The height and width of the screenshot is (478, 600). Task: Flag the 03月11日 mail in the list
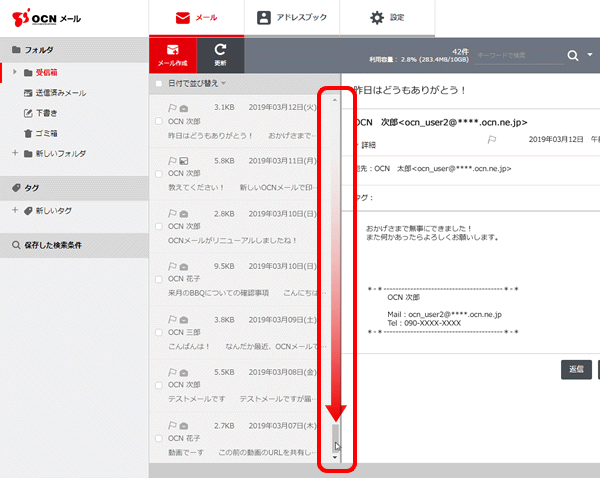(x=172, y=161)
